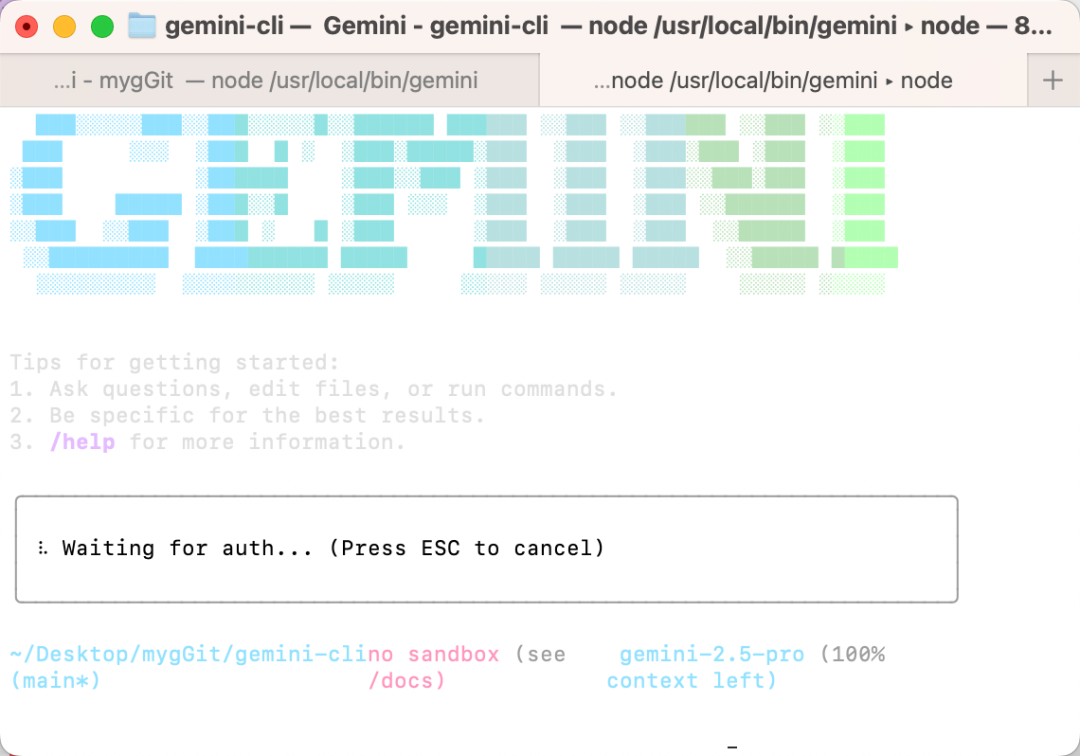Click the 100% context left indicator
Screen dimensions: 1080x756
point(746,667)
